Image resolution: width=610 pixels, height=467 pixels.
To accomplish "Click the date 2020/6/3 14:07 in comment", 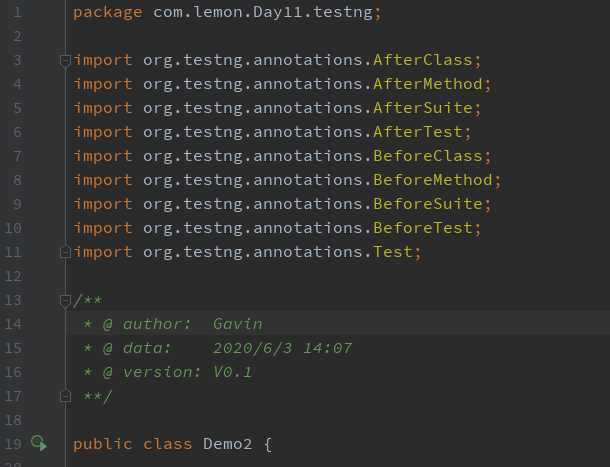I will tap(282, 348).
